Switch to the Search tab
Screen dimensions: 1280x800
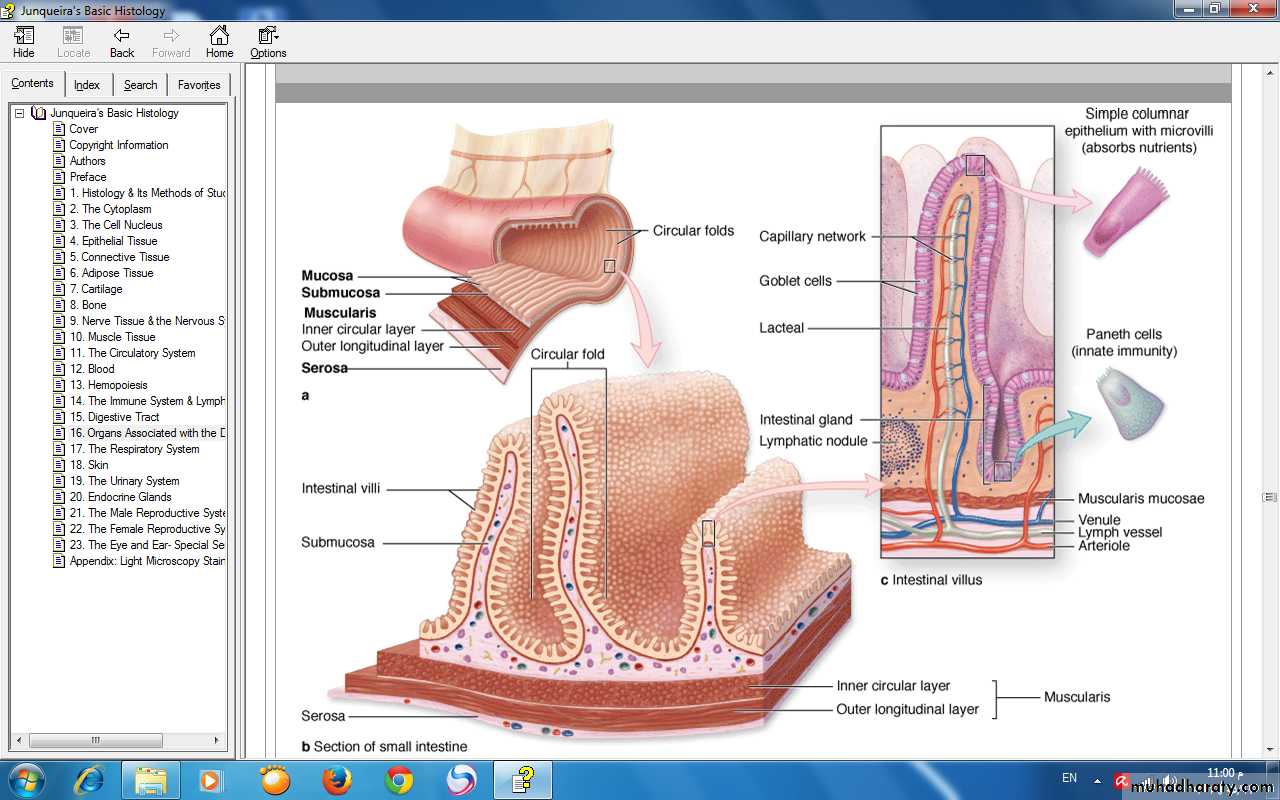[x=140, y=85]
